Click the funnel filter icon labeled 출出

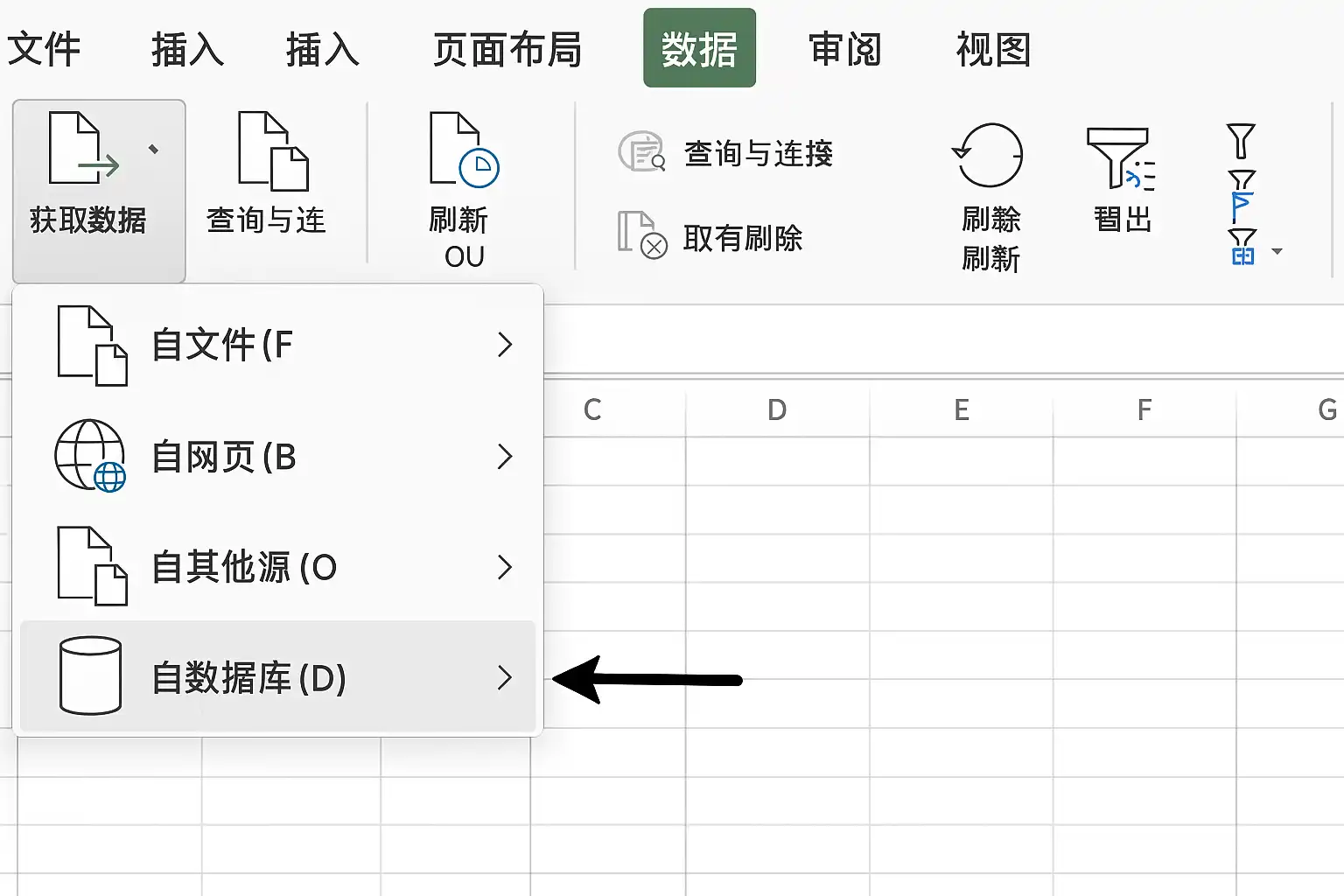(x=1121, y=158)
